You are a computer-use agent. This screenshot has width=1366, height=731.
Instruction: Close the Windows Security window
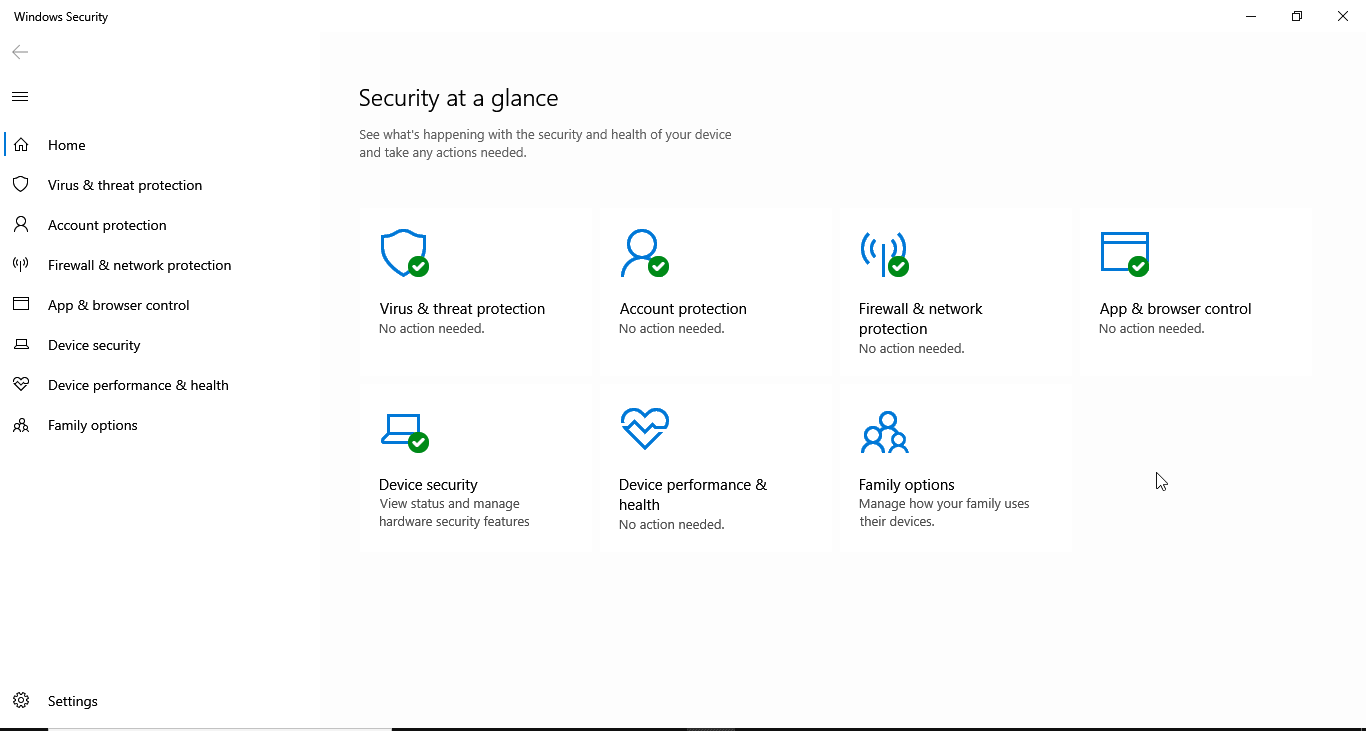pos(1343,16)
